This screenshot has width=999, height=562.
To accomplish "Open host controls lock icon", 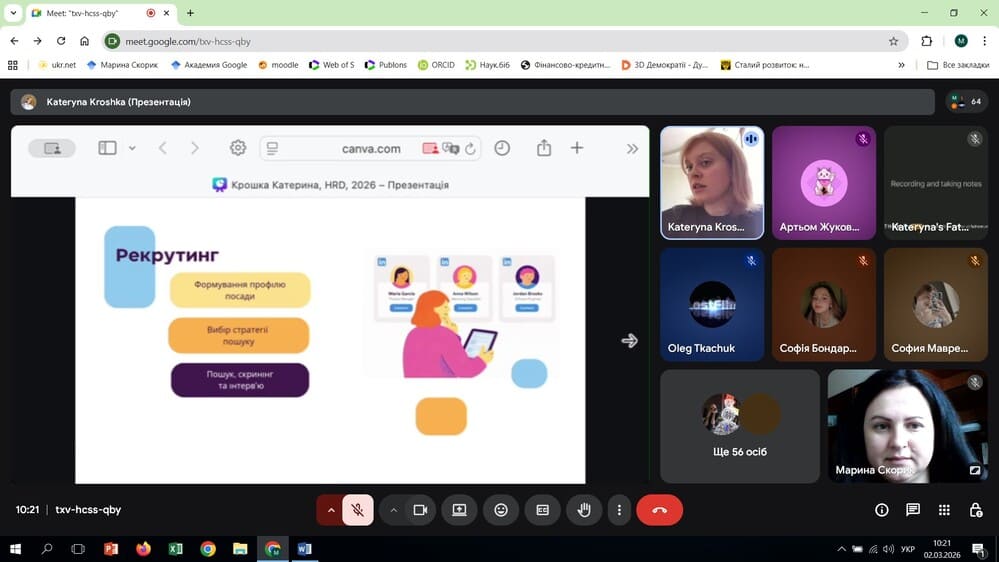I will coord(976,510).
